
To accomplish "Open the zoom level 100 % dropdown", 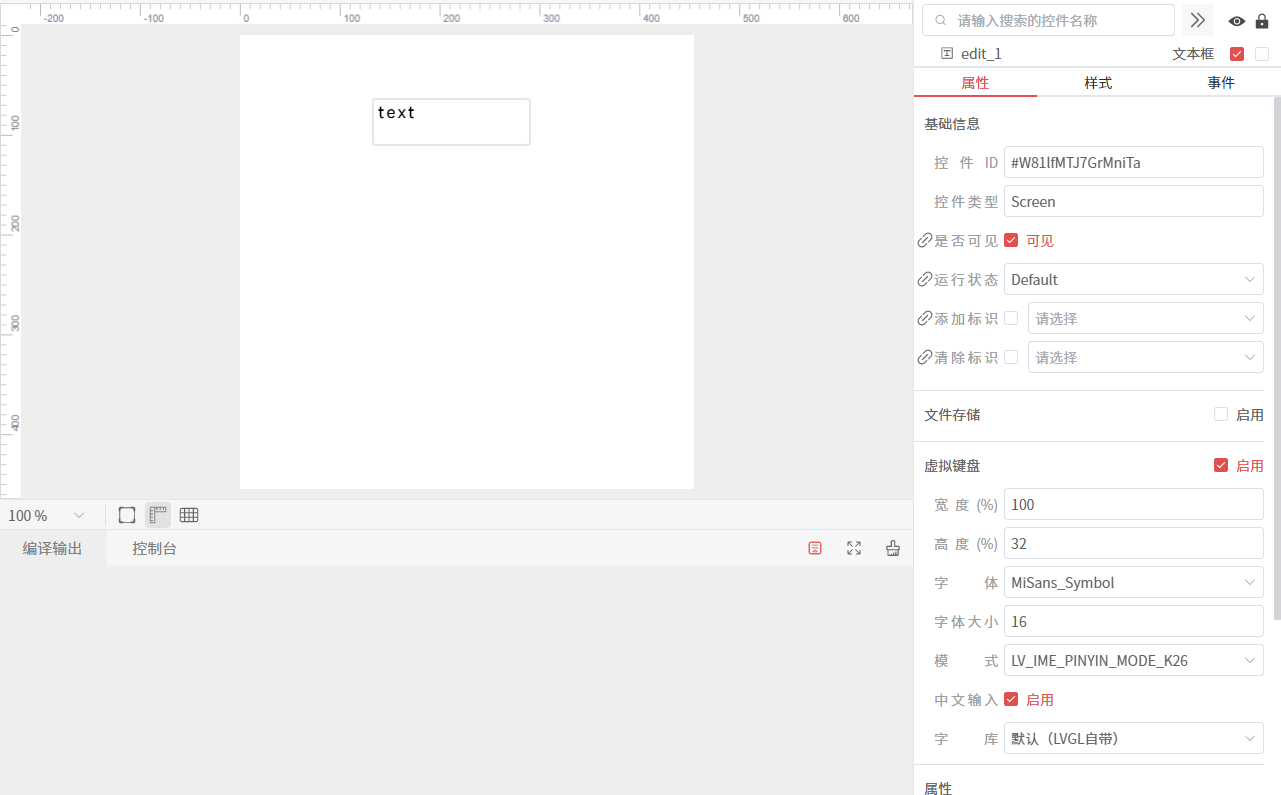I will coord(47,516).
